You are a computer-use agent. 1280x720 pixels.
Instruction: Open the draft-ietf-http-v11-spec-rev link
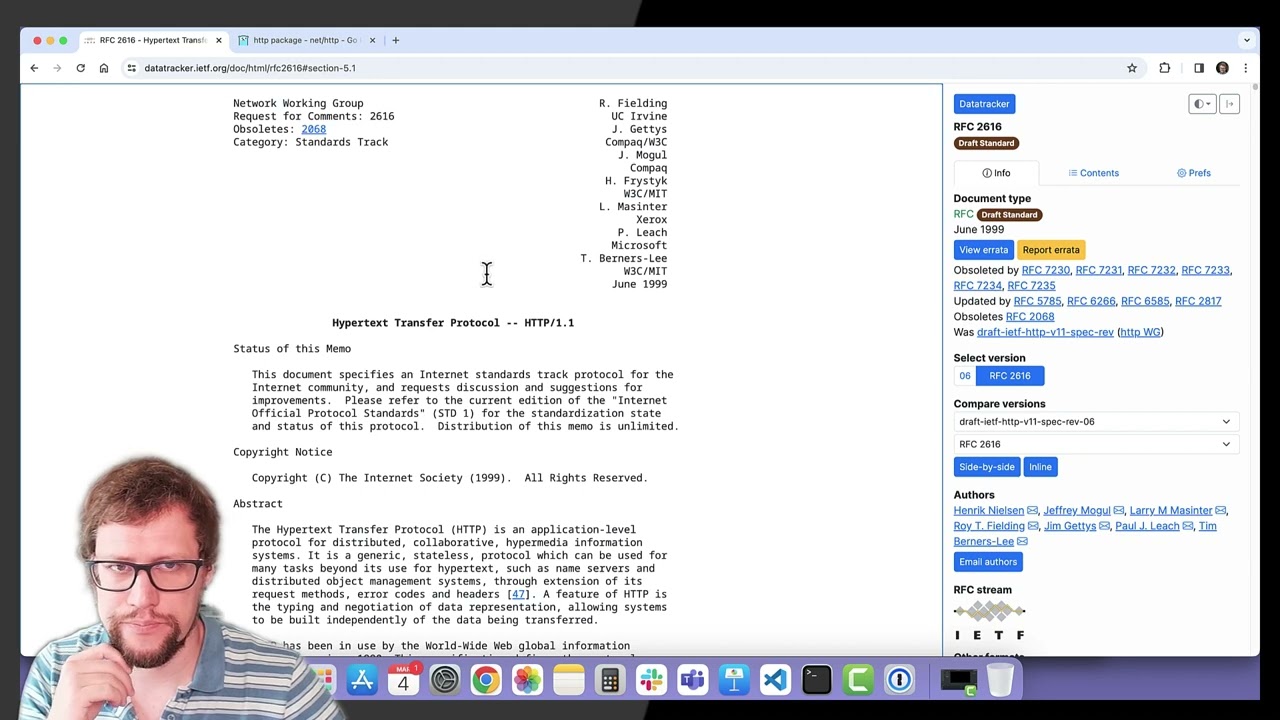[1045, 332]
